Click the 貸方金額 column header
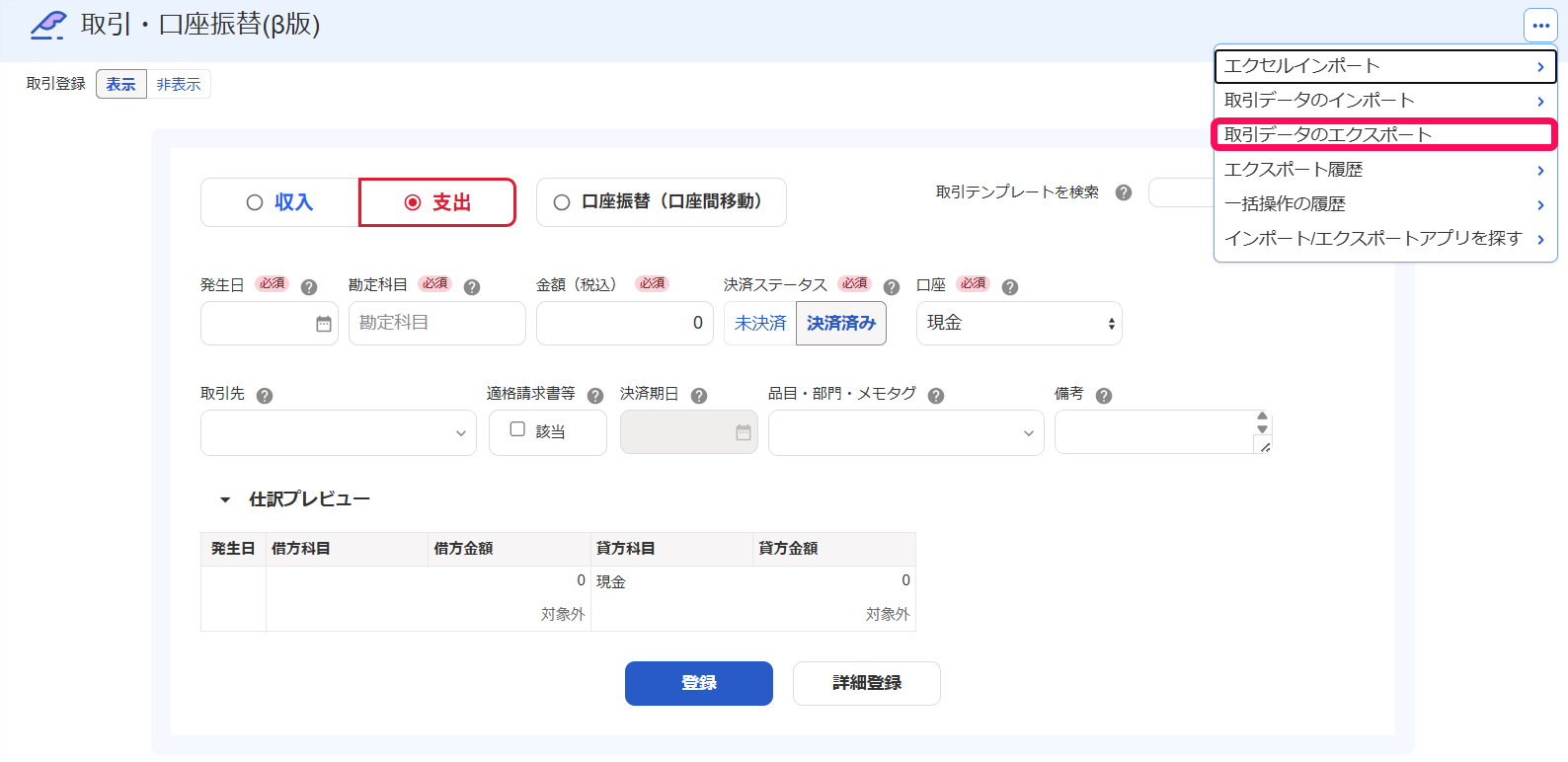 pyautogui.click(x=834, y=549)
